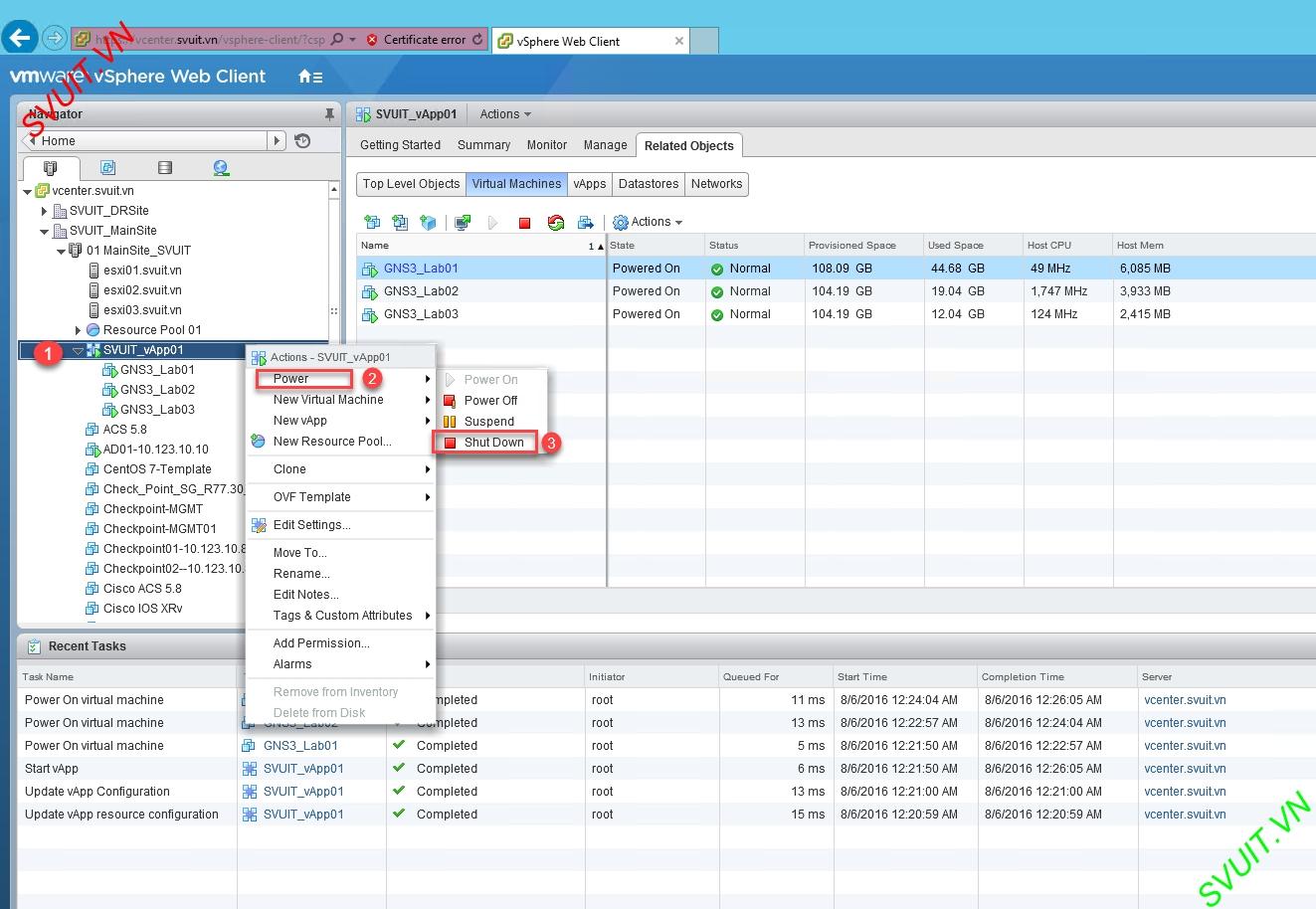Click the red stop square toolbar icon
The width and height of the screenshot is (1316, 909).
pyautogui.click(x=524, y=223)
